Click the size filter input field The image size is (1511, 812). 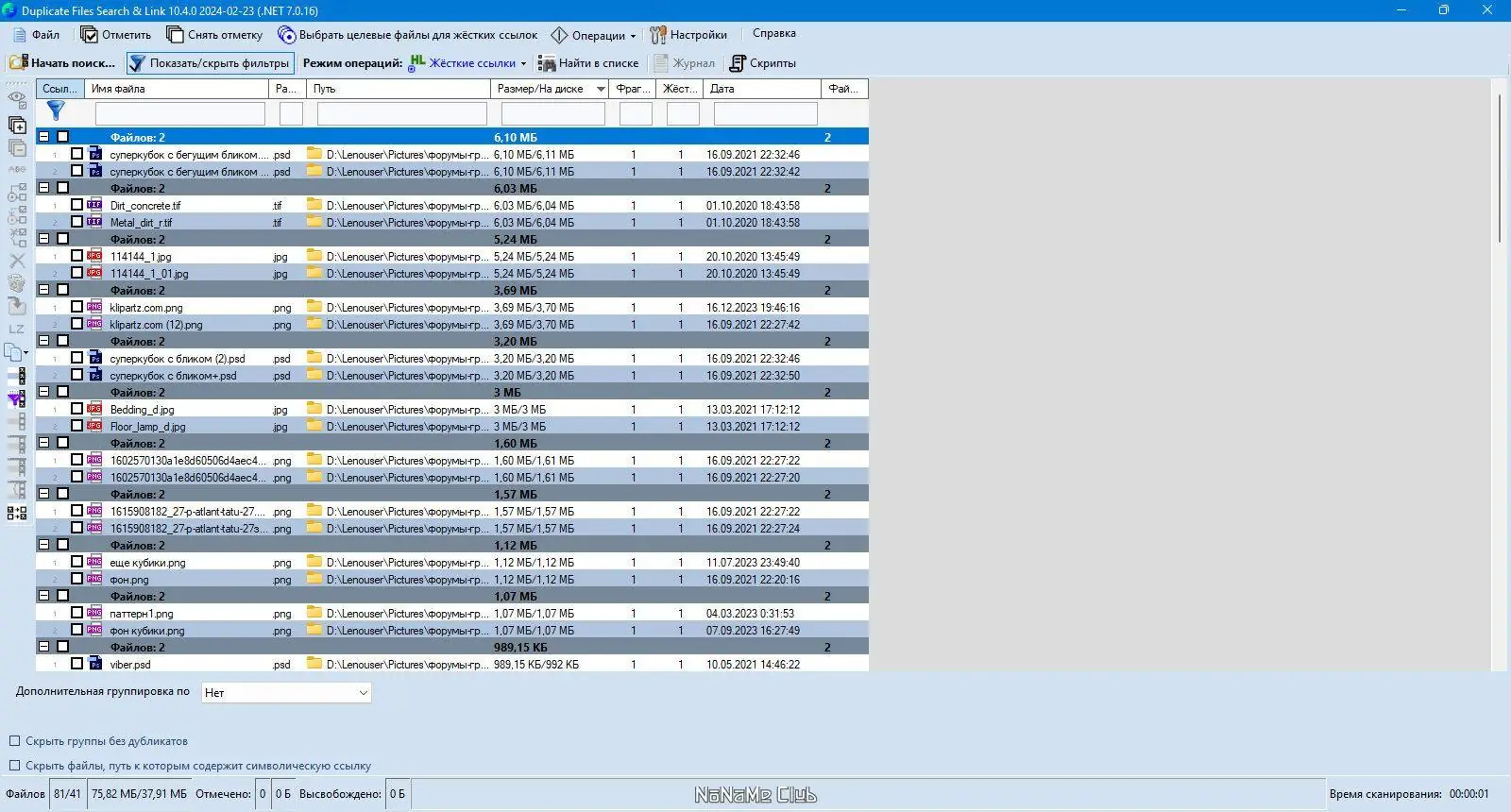click(553, 113)
